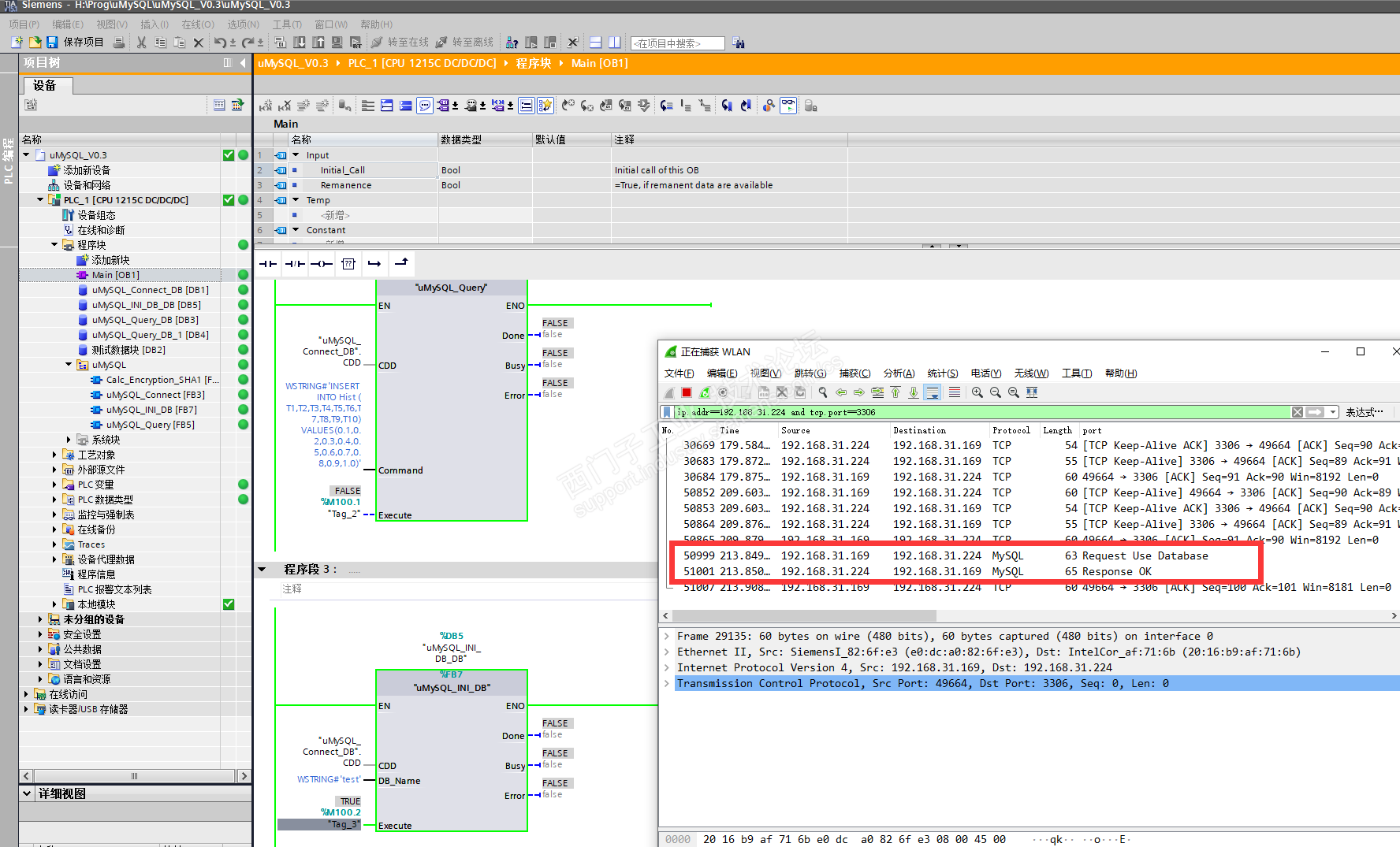Collapse the 详细视图 panel
The height and width of the screenshot is (847, 1400).
coord(28,793)
